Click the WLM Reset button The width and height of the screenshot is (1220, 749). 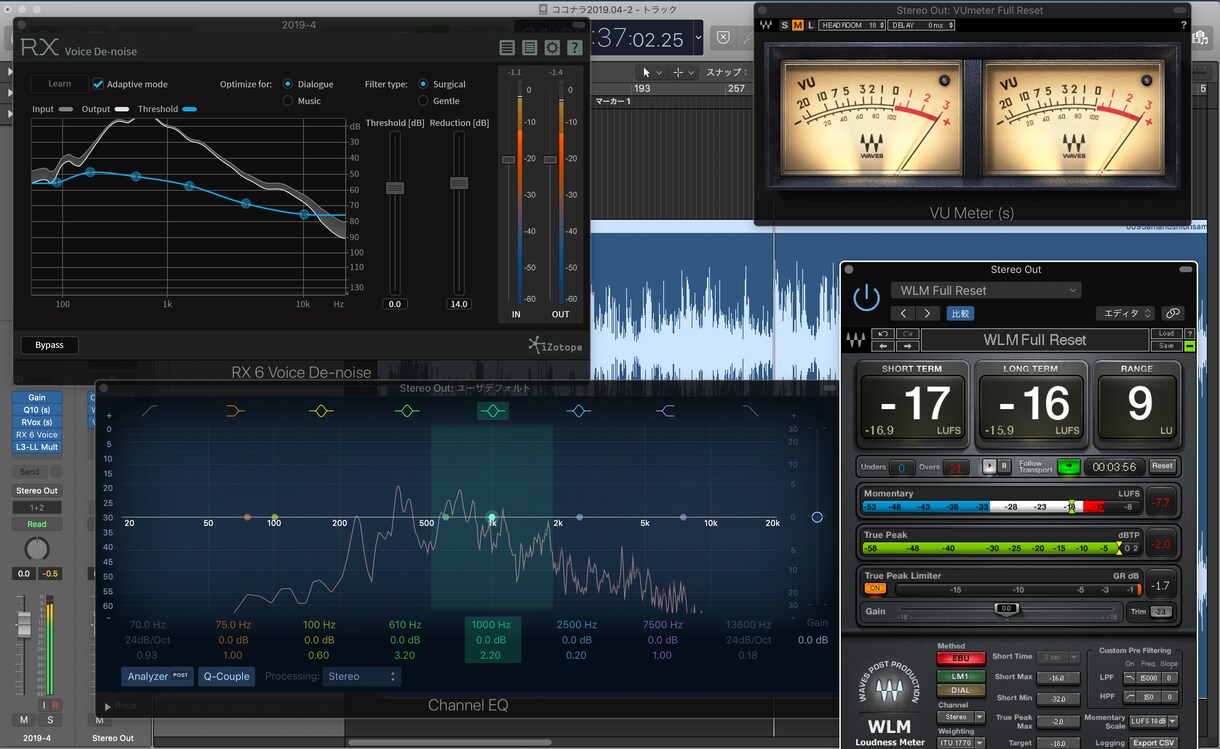1162,466
